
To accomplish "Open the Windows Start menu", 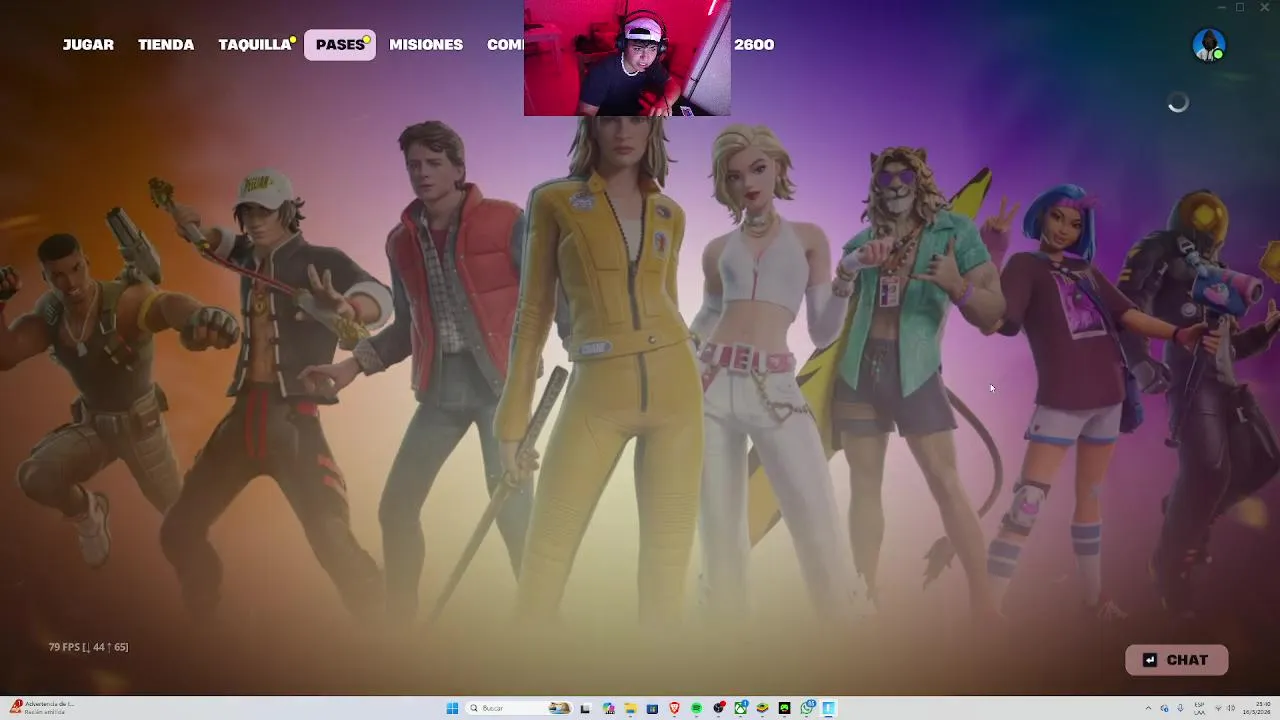I will tap(452, 708).
